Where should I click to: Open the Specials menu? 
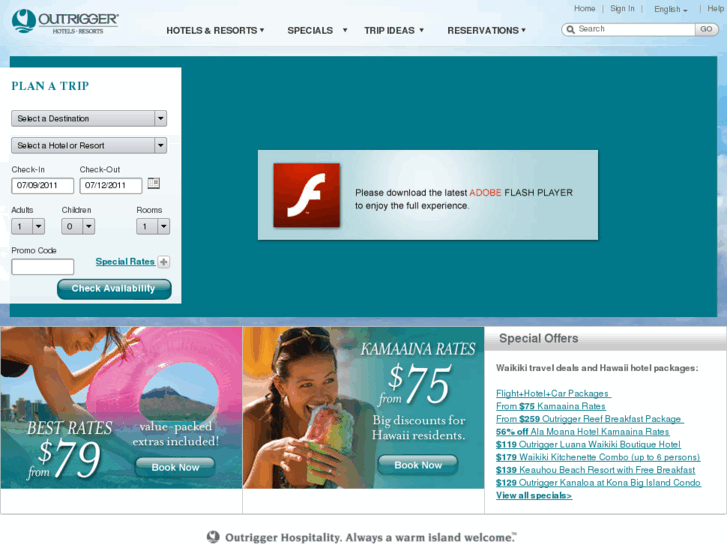point(317,31)
